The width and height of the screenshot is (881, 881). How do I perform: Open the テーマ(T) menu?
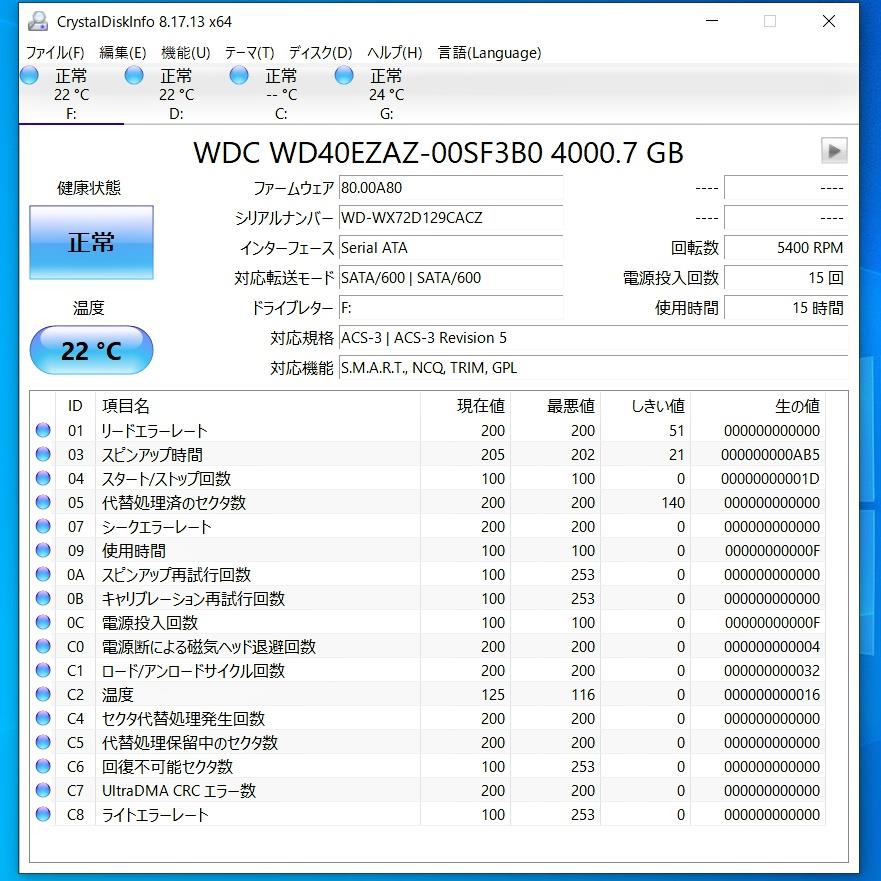(x=249, y=53)
